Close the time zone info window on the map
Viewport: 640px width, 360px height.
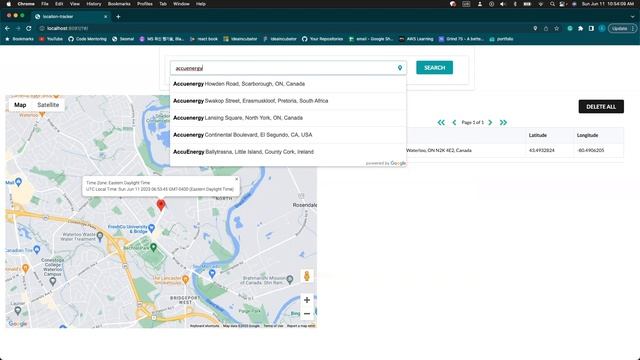point(236,179)
